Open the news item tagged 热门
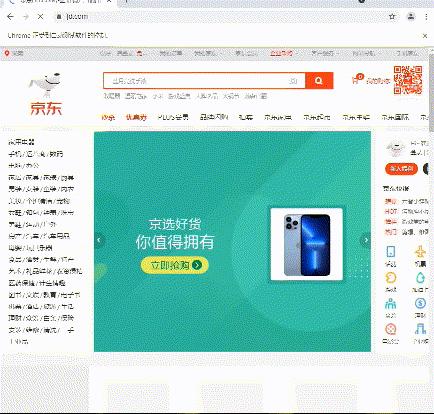 point(406,232)
